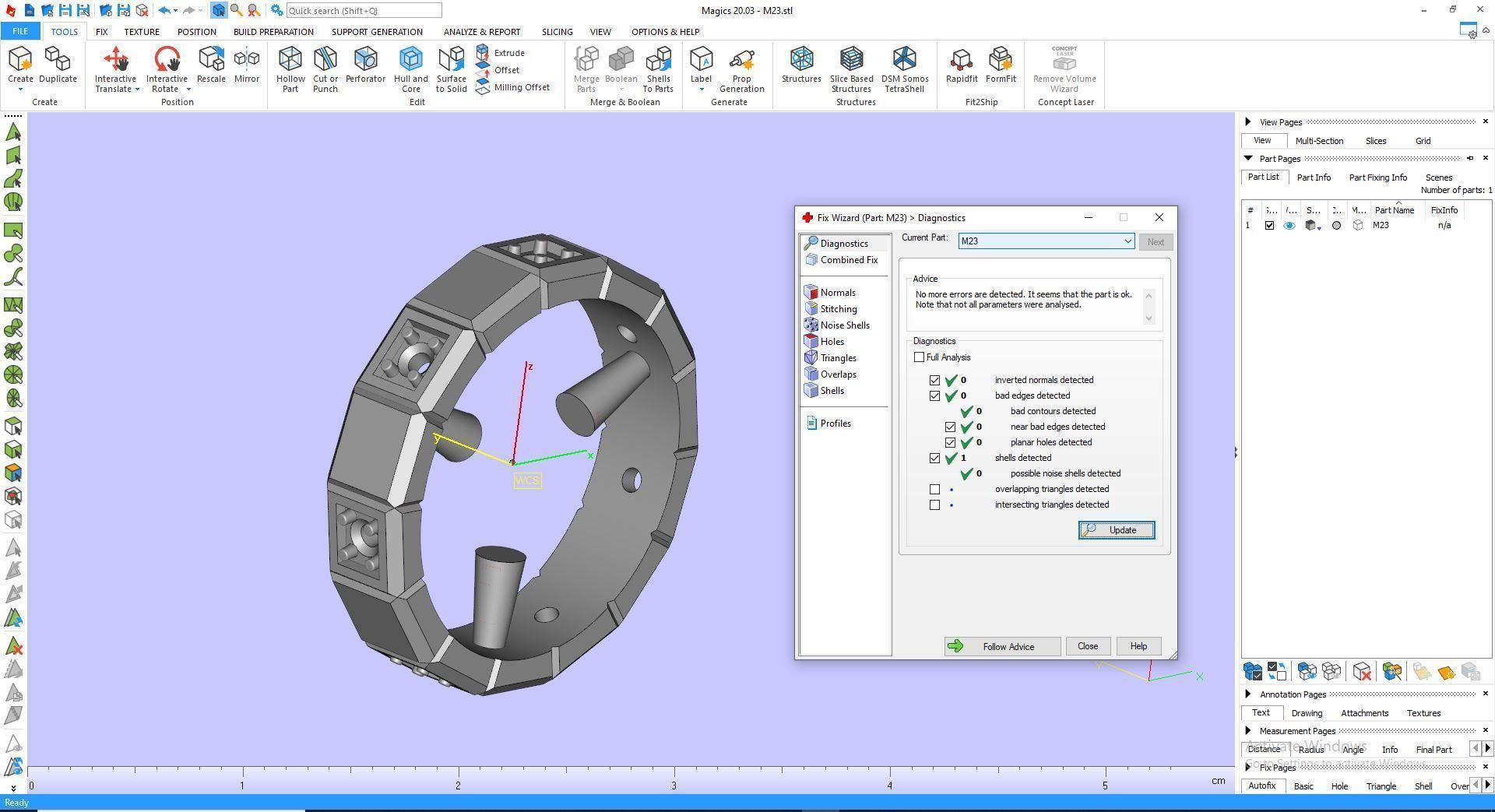Open the Rapidfit tool
This screenshot has height=812, width=1495.
[x=962, y=65]
